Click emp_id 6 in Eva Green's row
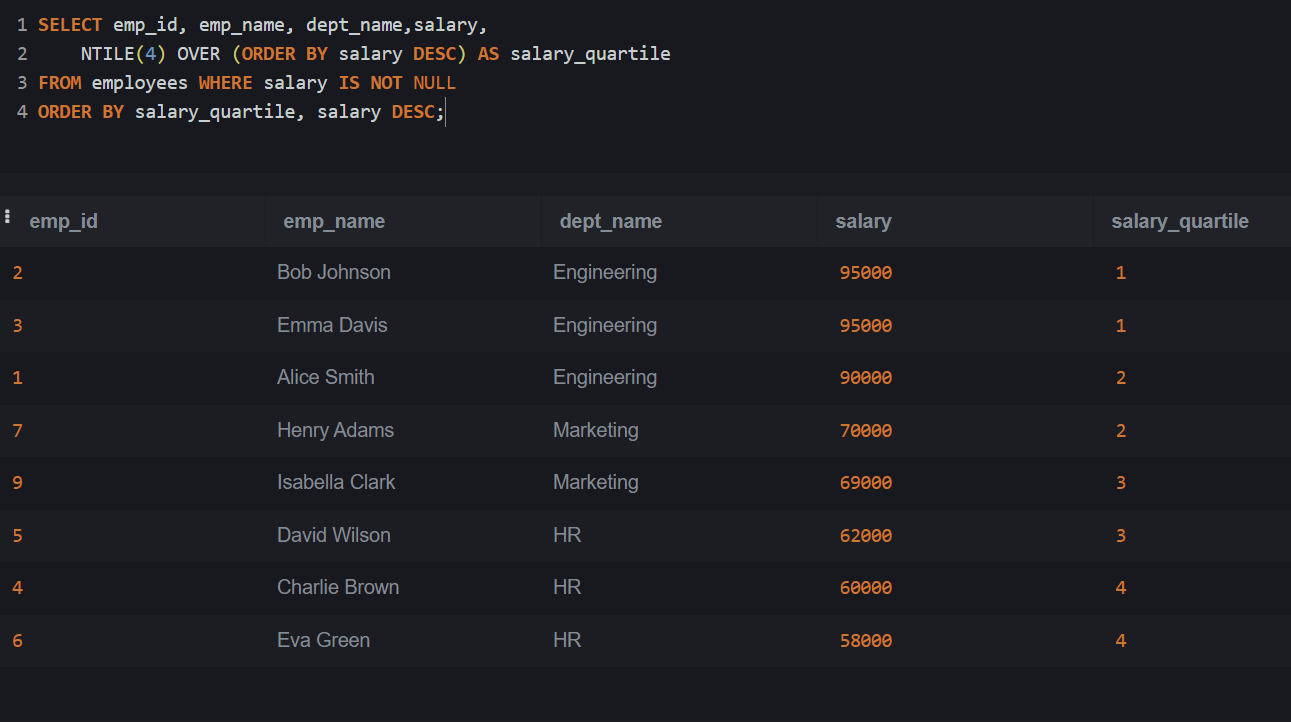The width and height of the screenshot is (1291, 722). 18,641
